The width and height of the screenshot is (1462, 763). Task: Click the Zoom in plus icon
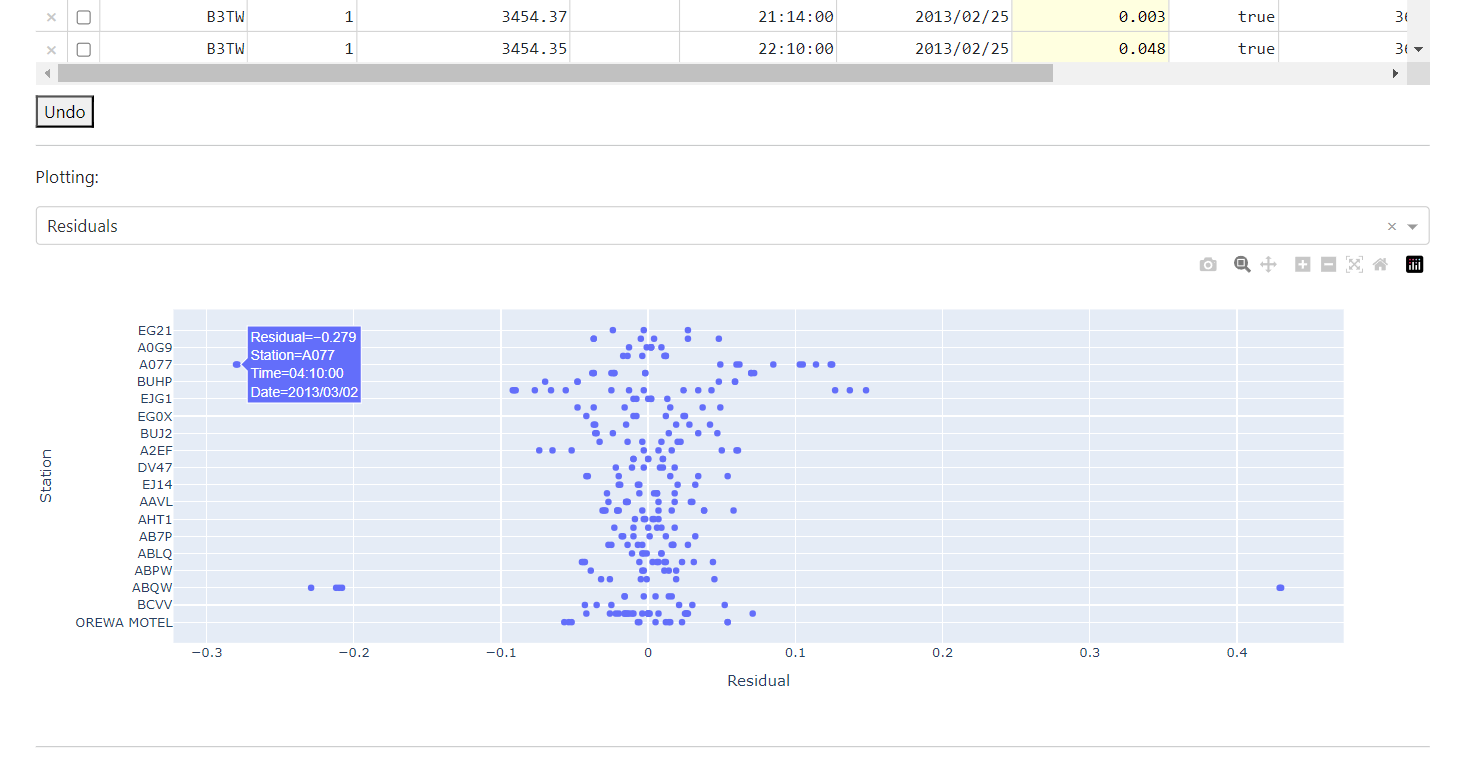[x=1302, y=265]
